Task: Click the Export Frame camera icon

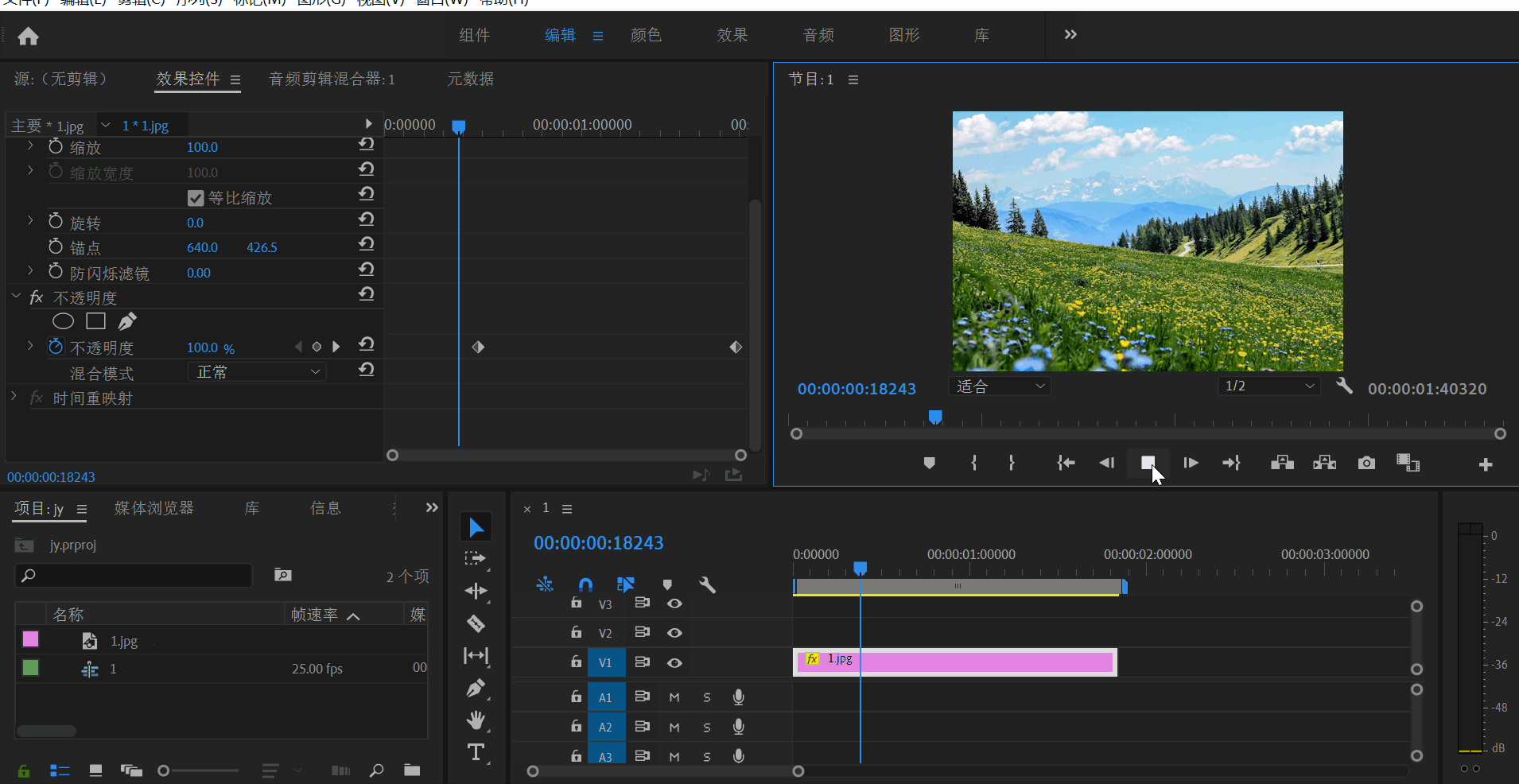Action: (x=1366, y=463)
